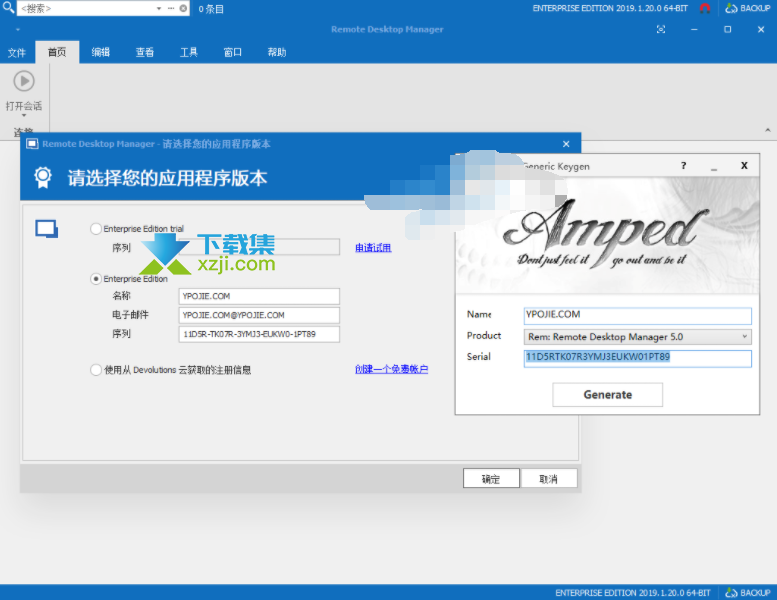Expand the 打开会话 dropdown arrow

click(24, 115)
